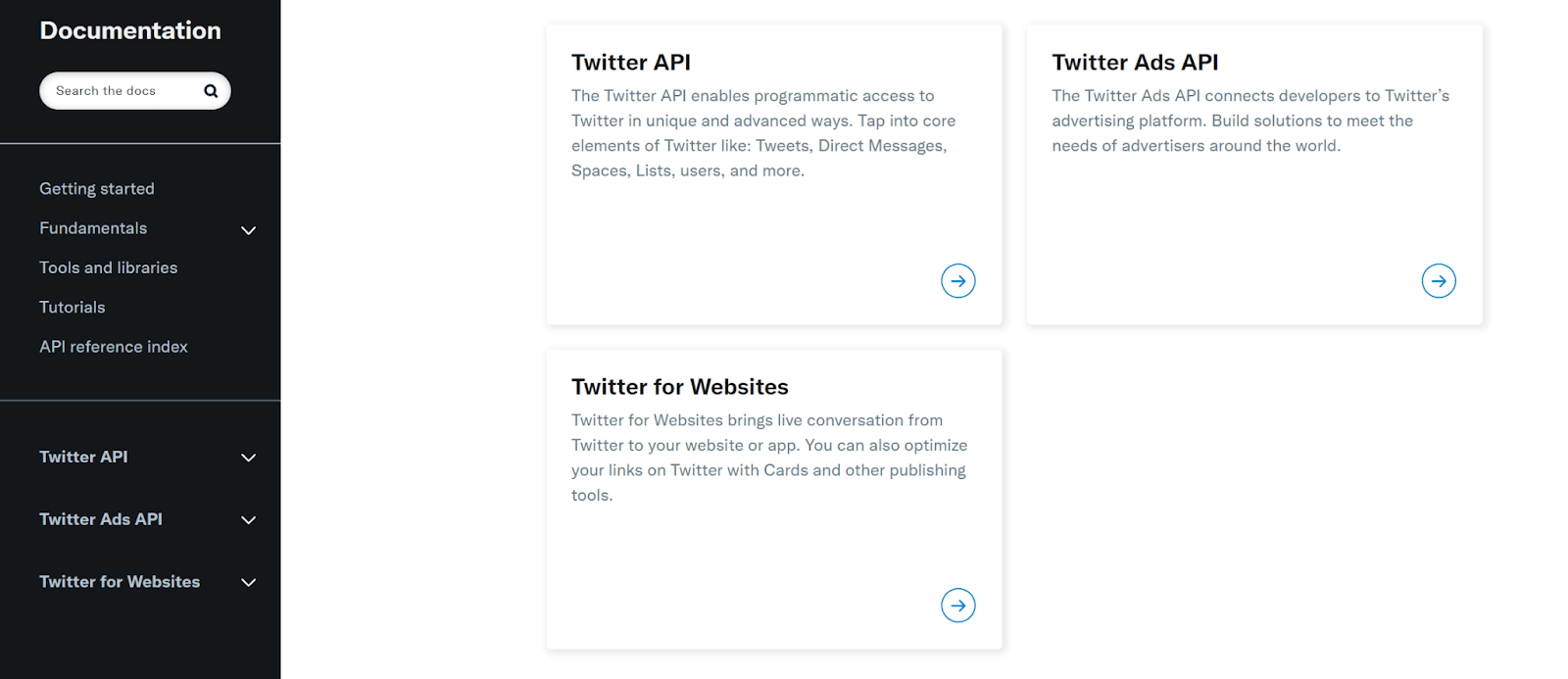Open Tools and libraries
Screen dimensions: 1568x679
point(108,267)
